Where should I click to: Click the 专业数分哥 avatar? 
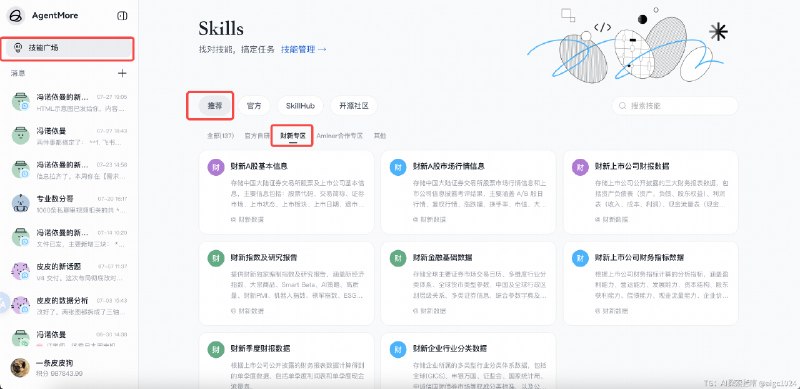(x=20, y=203)
